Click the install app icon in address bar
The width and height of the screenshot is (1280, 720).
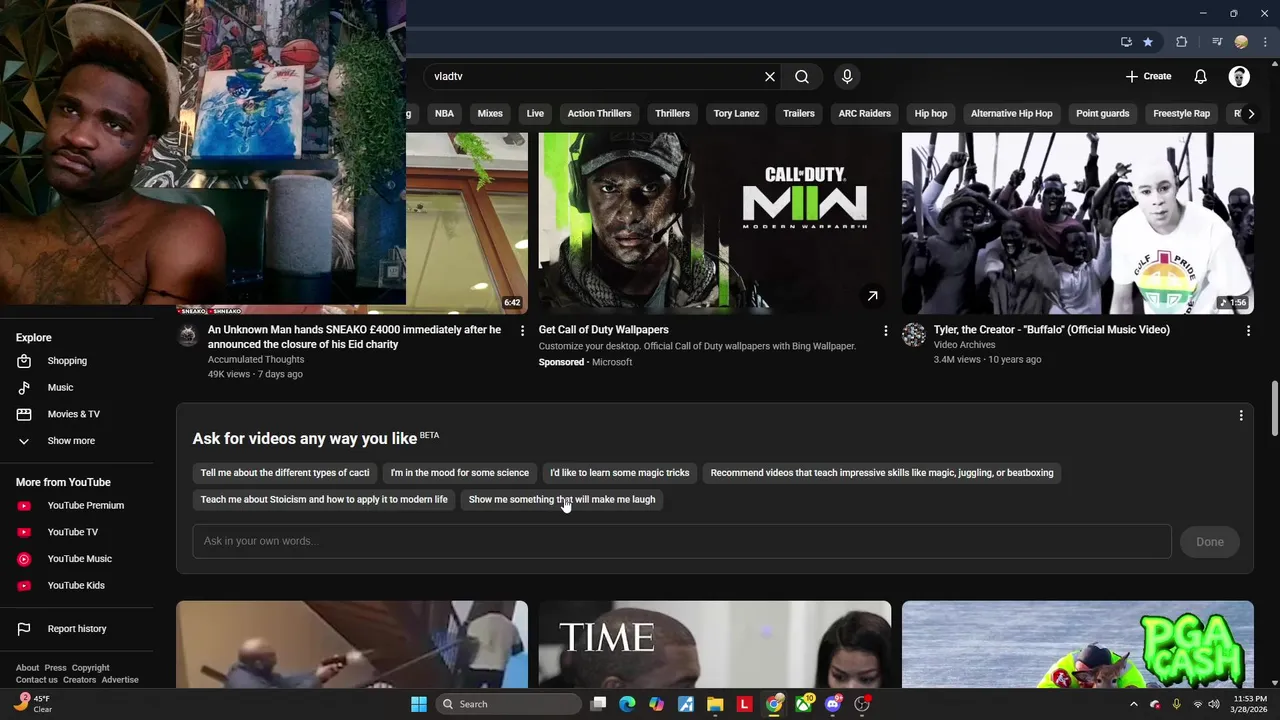coord(1126,42)
